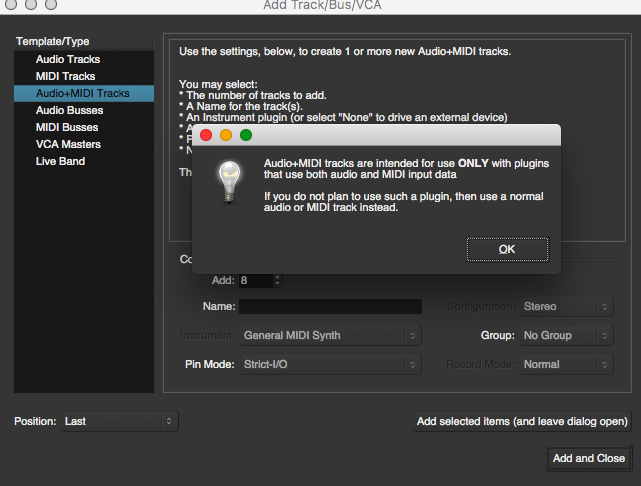The height and width of the screenshot is (486, 641).
Task: Open the Record Mode Normal dropdown
Action: tap(566, 364)
